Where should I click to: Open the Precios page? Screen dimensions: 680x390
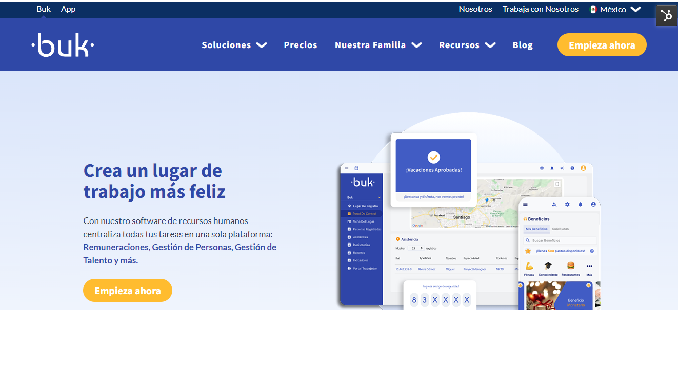coord(300,45)
